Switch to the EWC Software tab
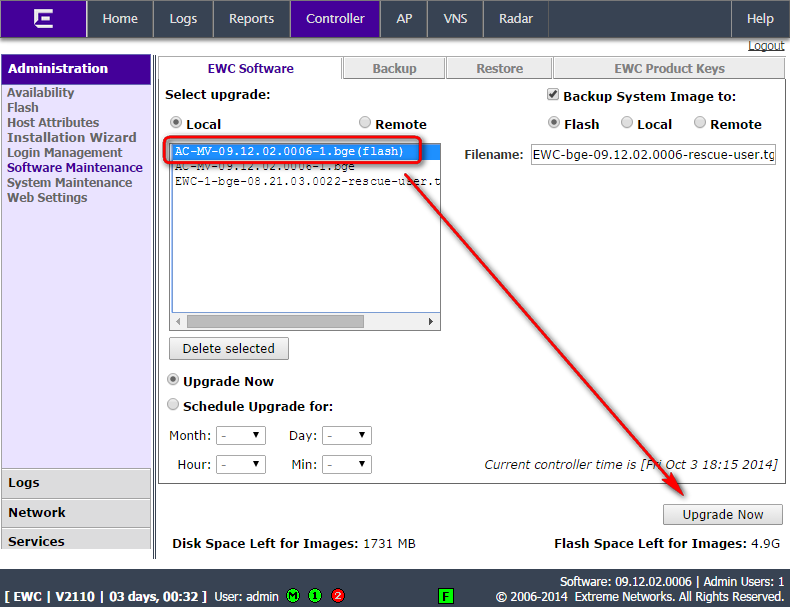Viewport: 790px width, 607px height. 250,69
